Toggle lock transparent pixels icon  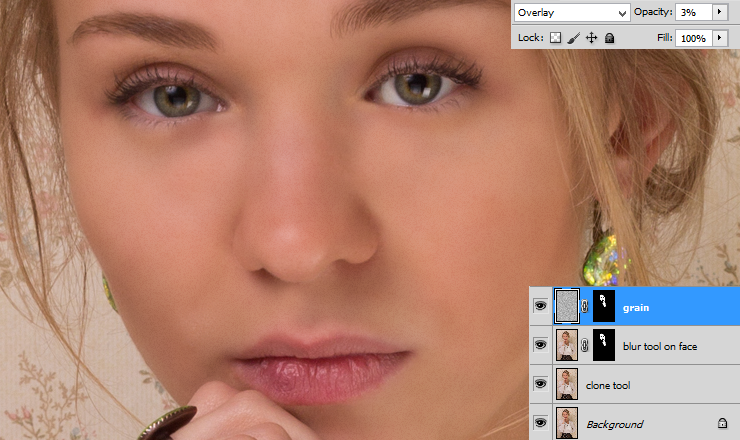(555, 38)
